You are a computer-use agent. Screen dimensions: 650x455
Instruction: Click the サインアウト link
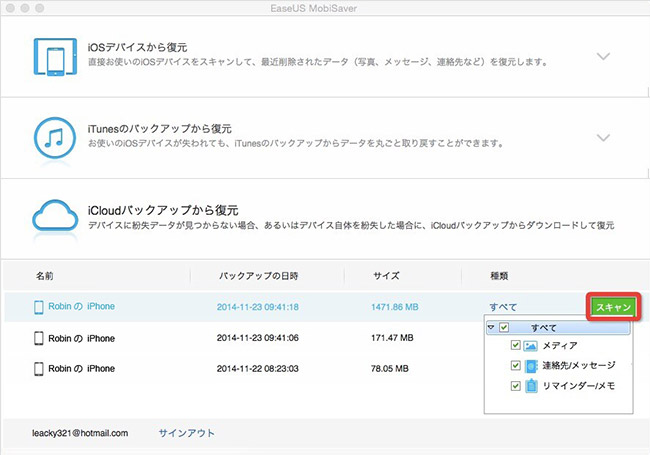point(187,433)
